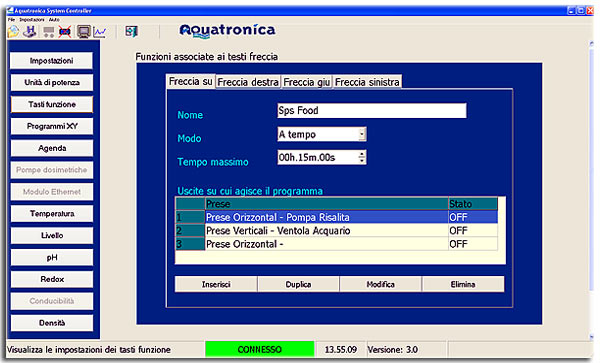Click the Tempo massimo time value field

coord(318,157)
